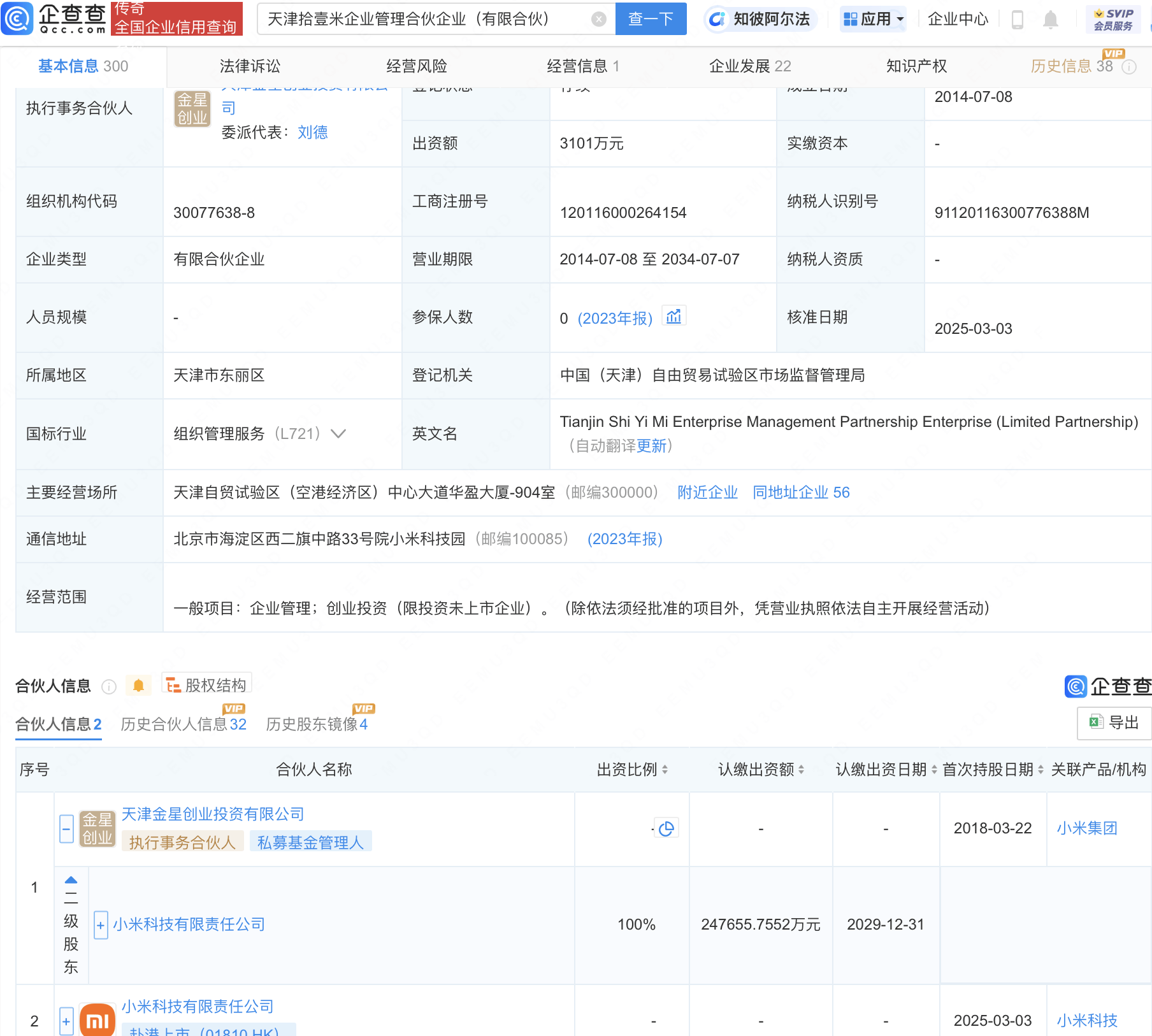The width and height of the screenshot is (1152, 1036).
Task: Open sub-shareholder 小米科技有限责任公司 link
Action: point(189,924)
